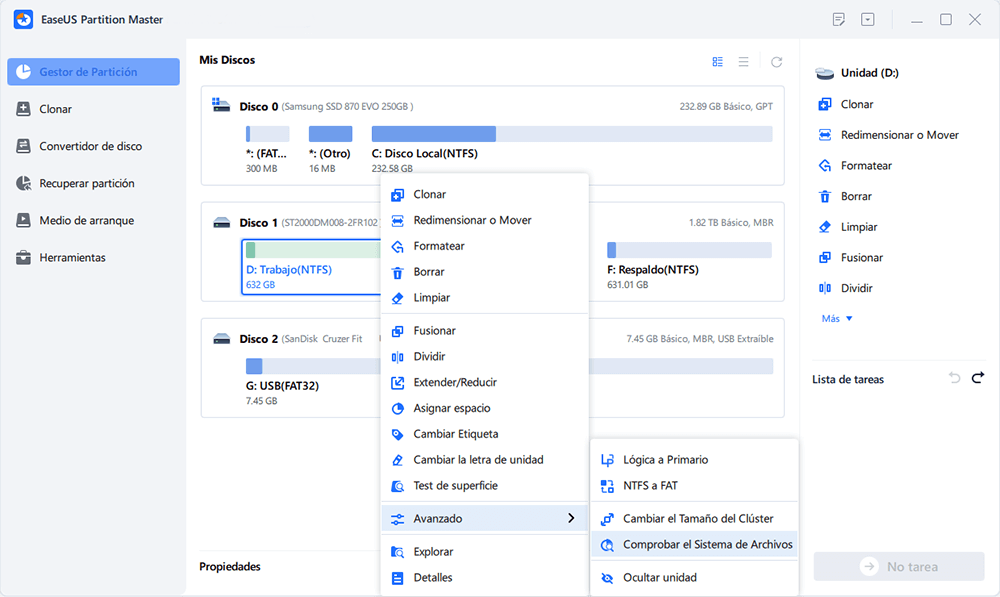Click the Disco 1 drive icon
The height and width of the screenshot is (597, 1000).
[221, 223]
